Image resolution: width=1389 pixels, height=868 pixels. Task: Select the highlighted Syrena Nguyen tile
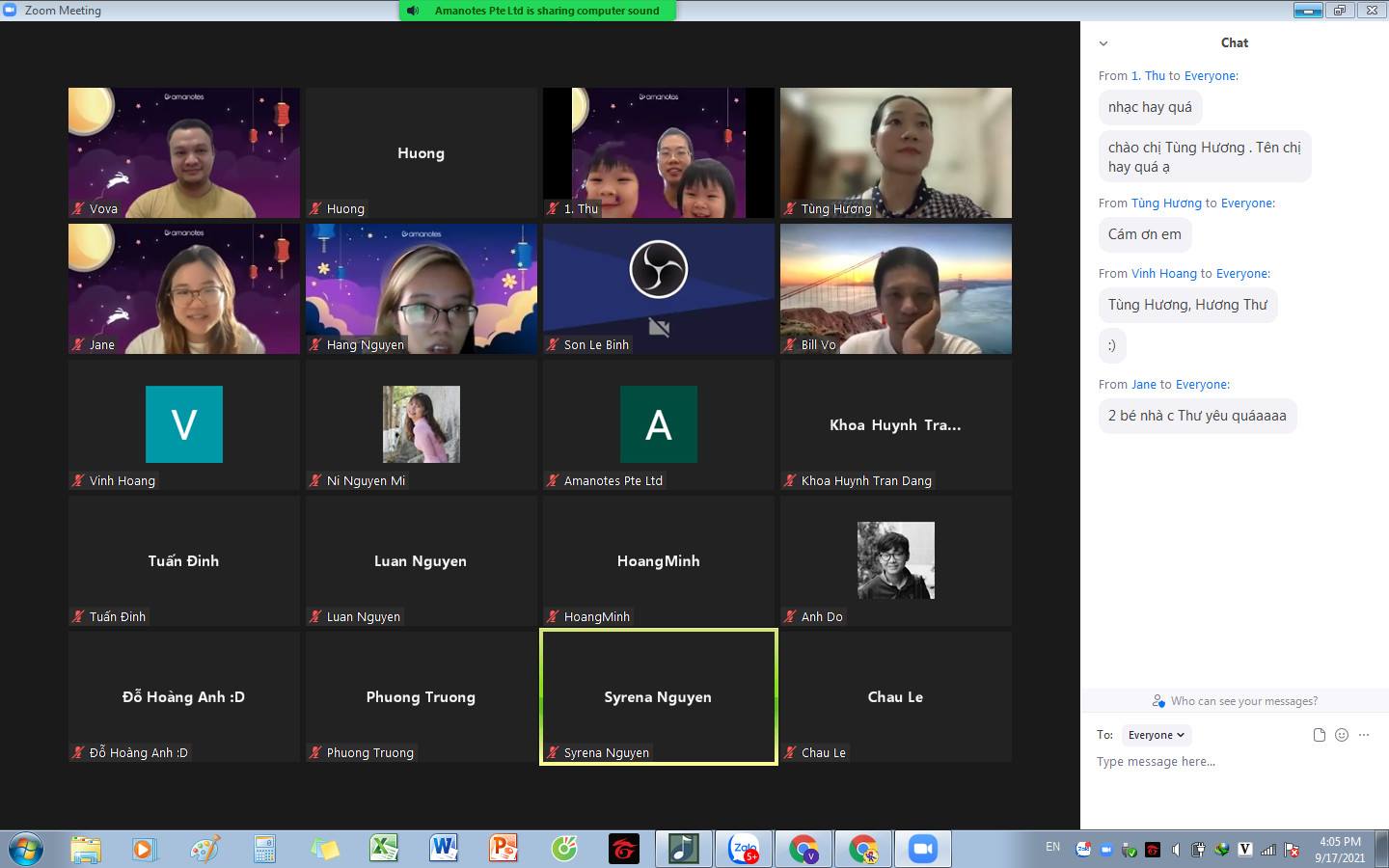coord(659,696)
